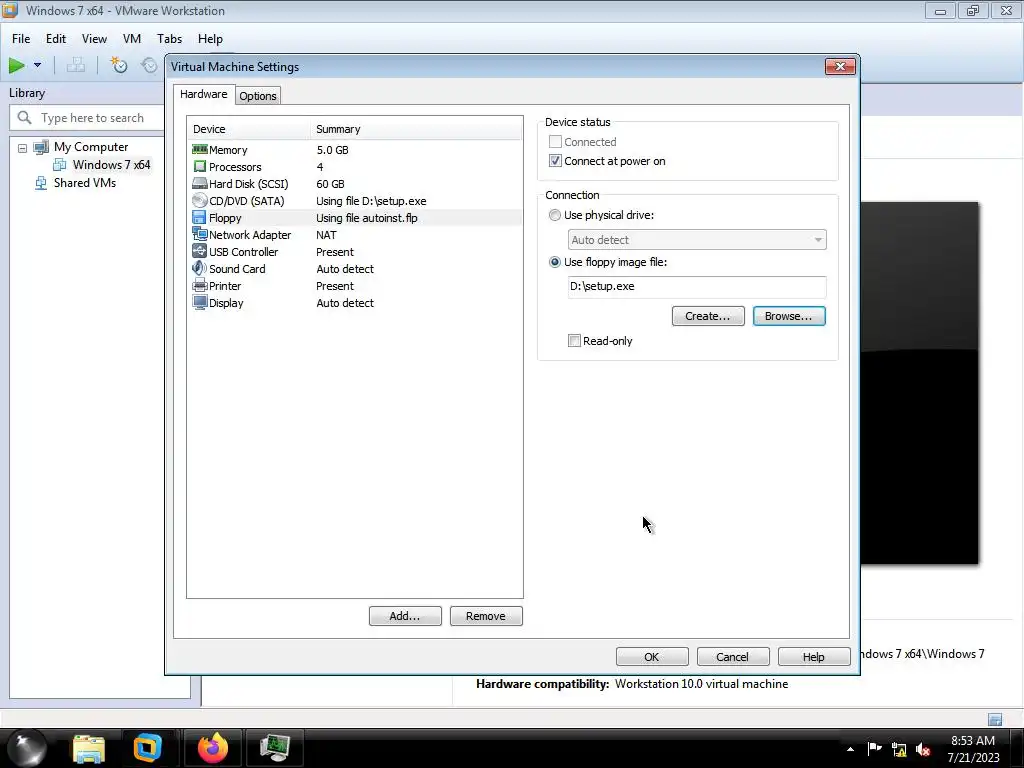The width and height of the screenshot is (1024, 768).
Task: Click the Hard Disk (SCSI) icon
Action: point(200,184)
